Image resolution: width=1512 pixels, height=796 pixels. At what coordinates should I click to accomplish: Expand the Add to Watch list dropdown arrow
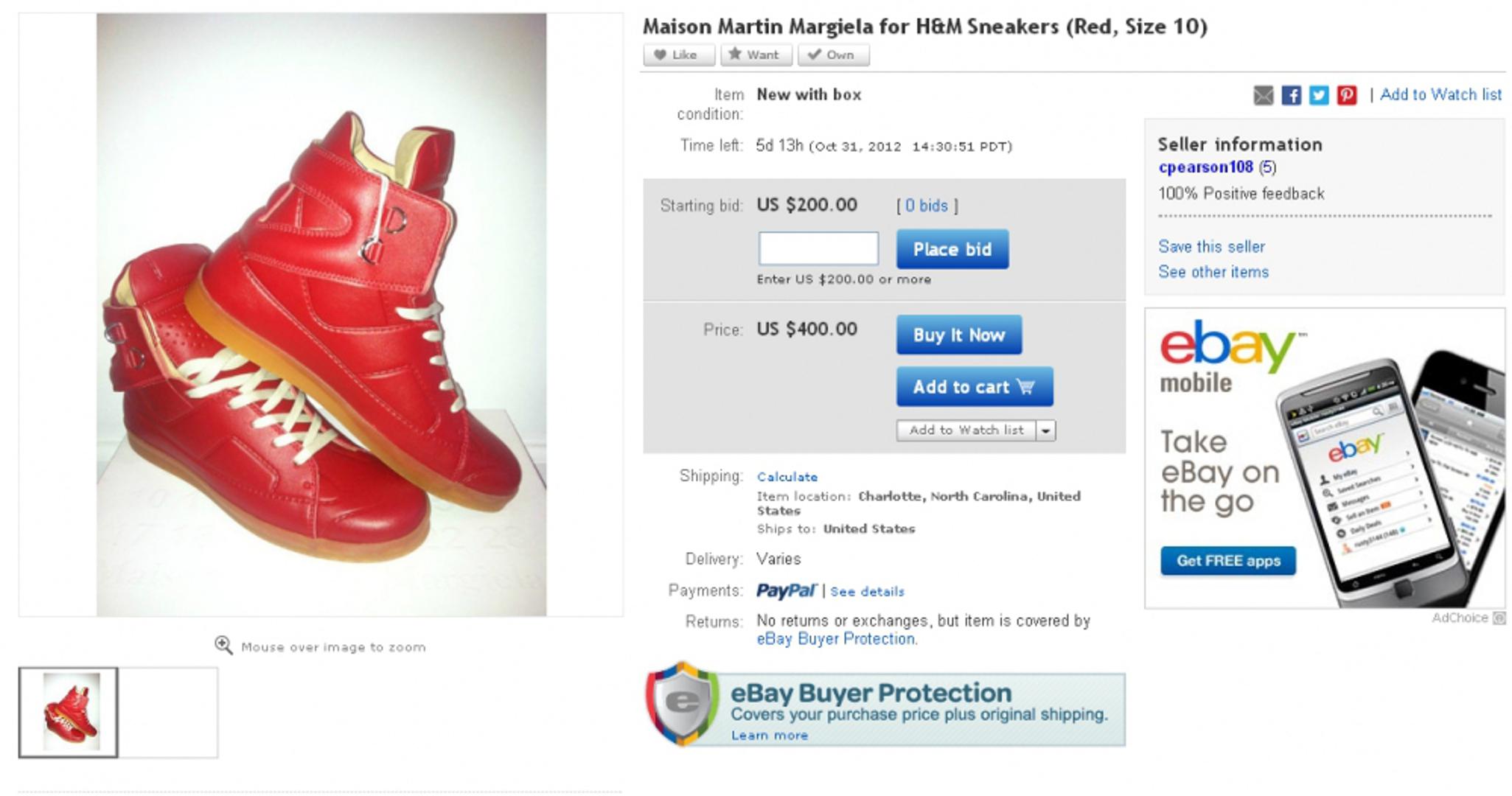tap(1046, 430)
